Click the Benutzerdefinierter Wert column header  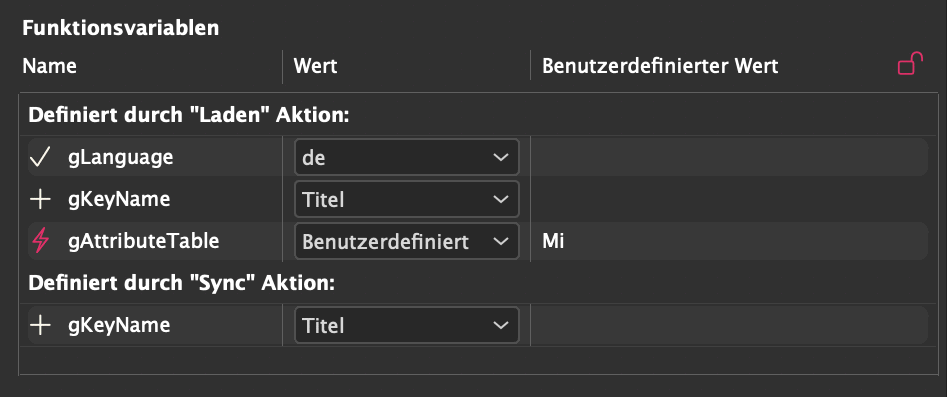[x=660, y=66]
